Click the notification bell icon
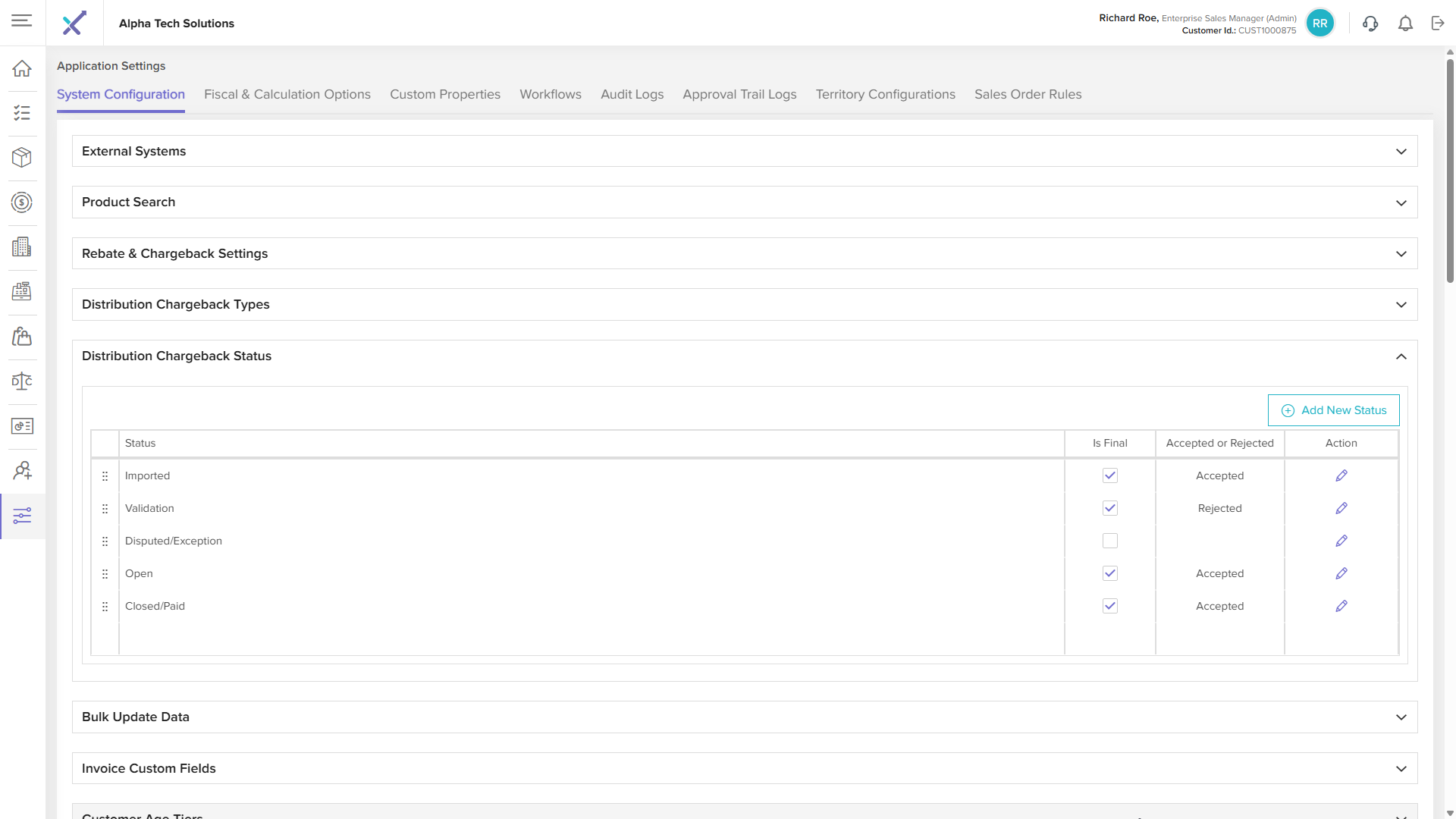The image size is (1456, 819). (1405, 24)
